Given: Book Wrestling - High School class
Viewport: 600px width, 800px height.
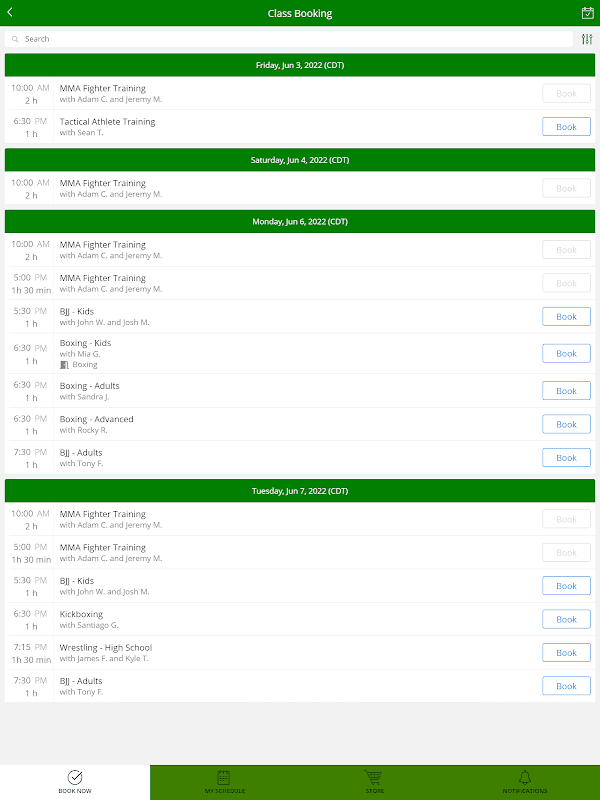Looking at the screenshot, I should click(566, 653).
